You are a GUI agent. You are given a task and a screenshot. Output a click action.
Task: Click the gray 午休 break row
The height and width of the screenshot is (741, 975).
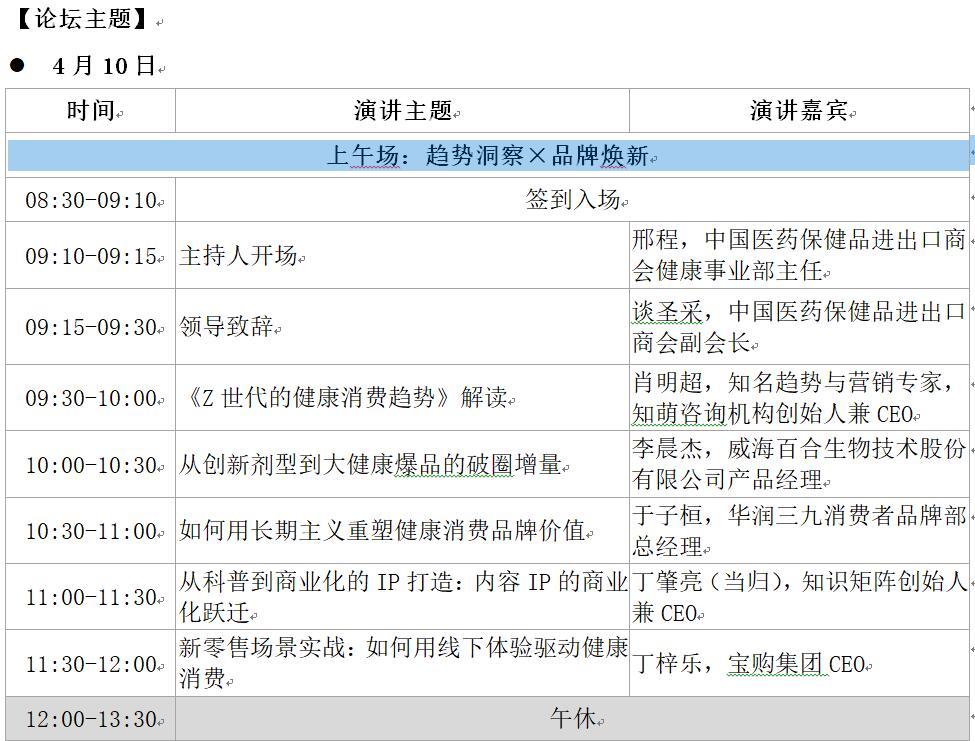(x=572, y=719)
